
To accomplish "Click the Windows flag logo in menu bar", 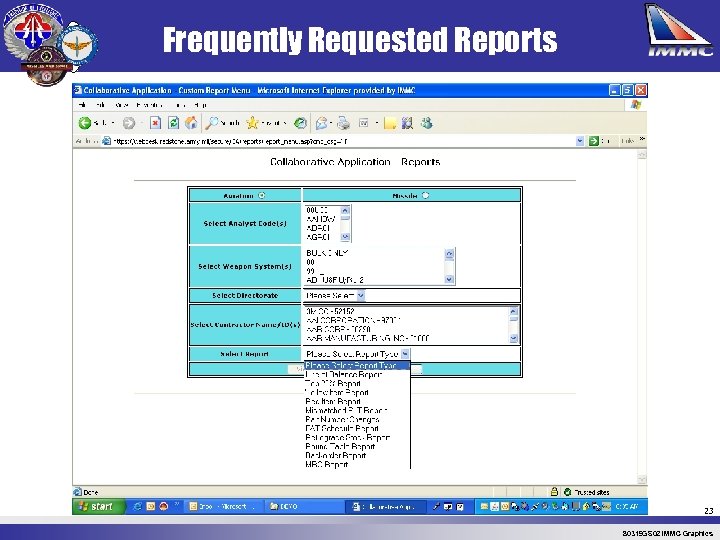I will pos(636,105).
